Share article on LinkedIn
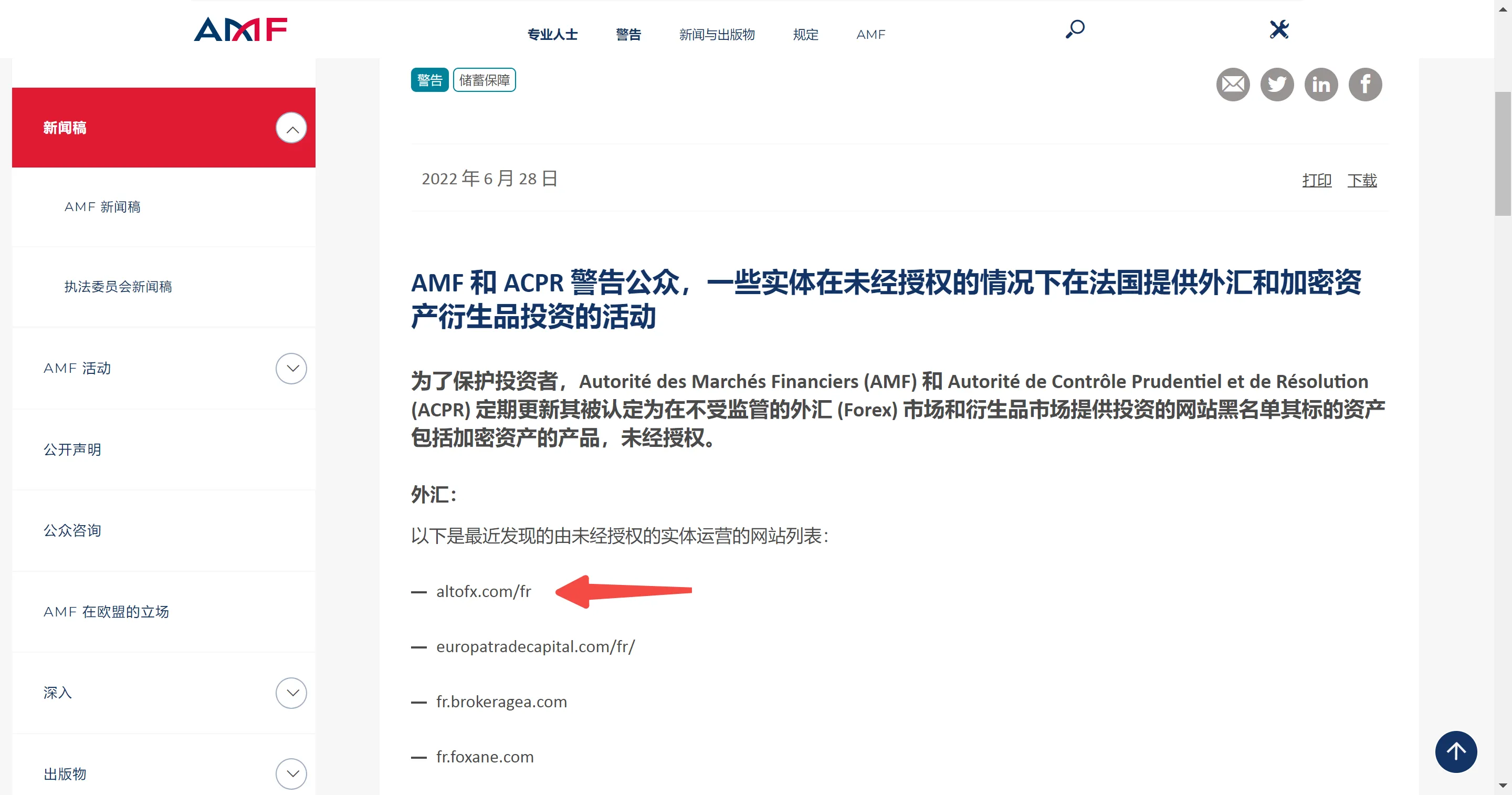 coord(1321,85)
